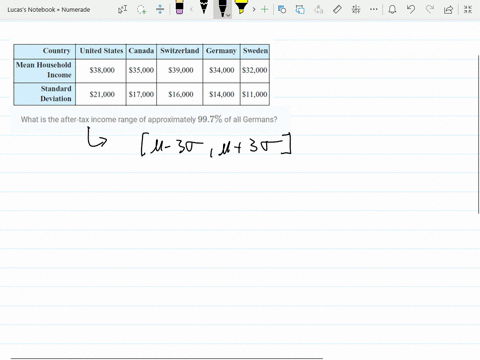Screen dimensions: 480x360
Task: Click the Sweden column header
Action: pos(255,51)
